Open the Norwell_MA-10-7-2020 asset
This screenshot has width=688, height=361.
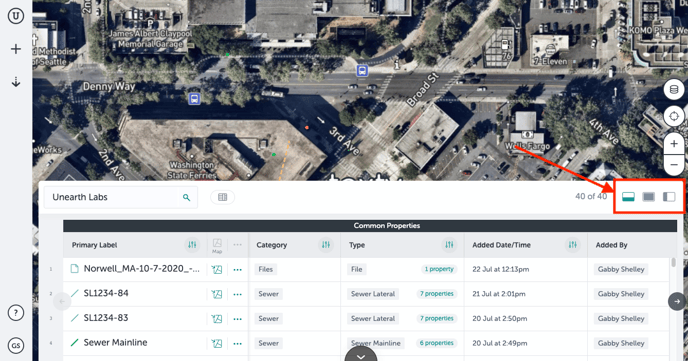[x=142, y=268]
